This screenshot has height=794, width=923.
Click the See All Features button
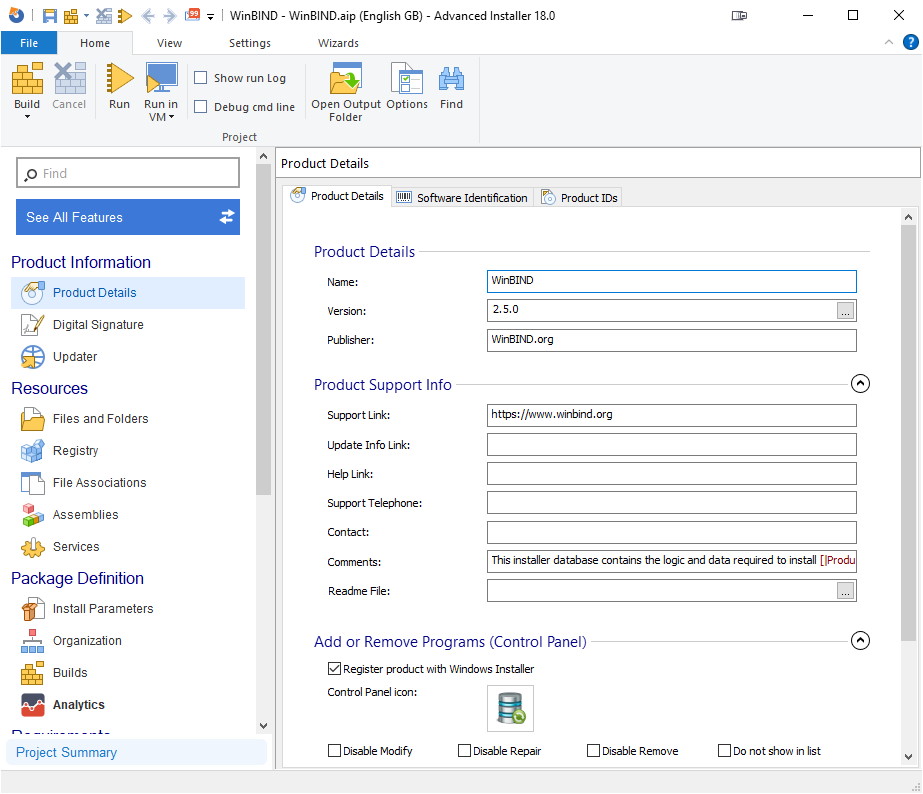pos(128,217)
